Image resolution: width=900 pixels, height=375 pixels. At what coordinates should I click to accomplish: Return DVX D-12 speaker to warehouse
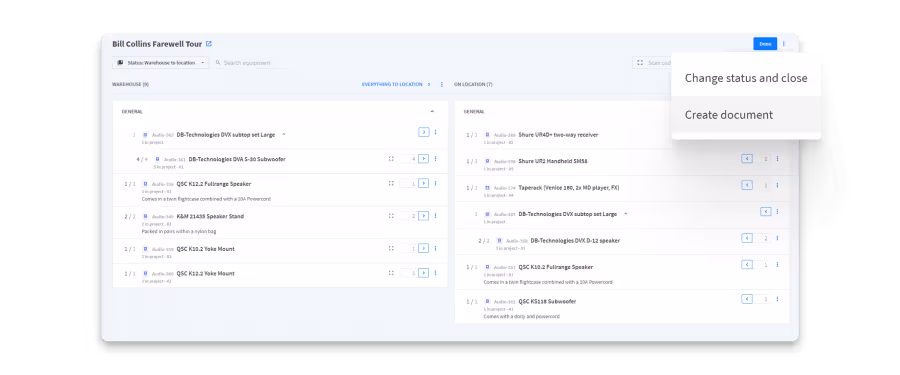coord(747,238)
